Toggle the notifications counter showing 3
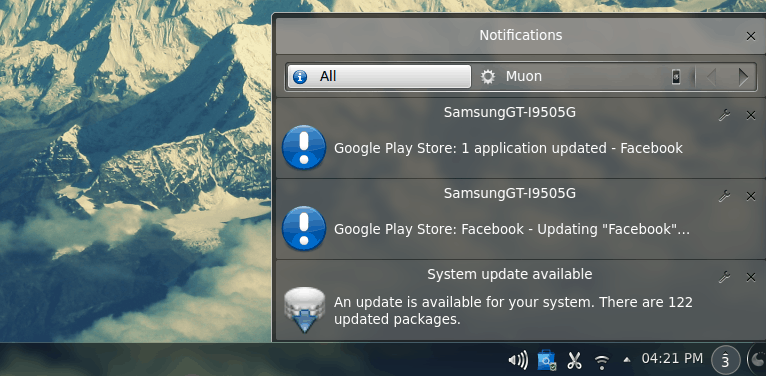766x376 pixels. [x=725, y=360]
